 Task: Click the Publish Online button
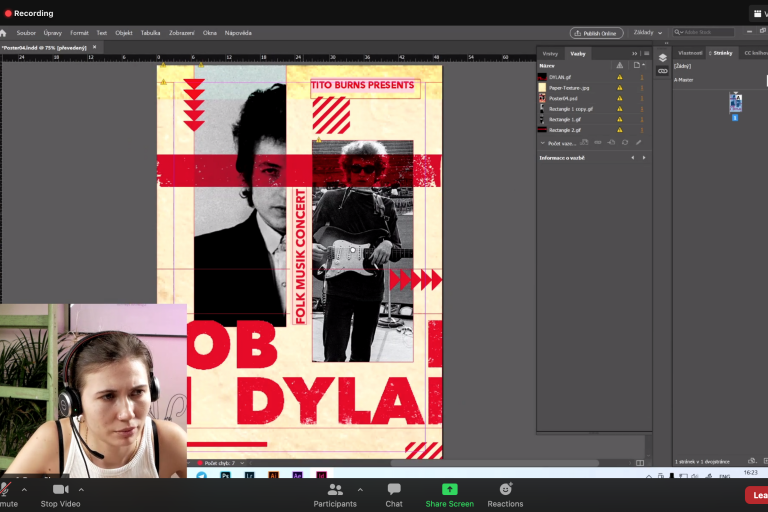[597, 32]
